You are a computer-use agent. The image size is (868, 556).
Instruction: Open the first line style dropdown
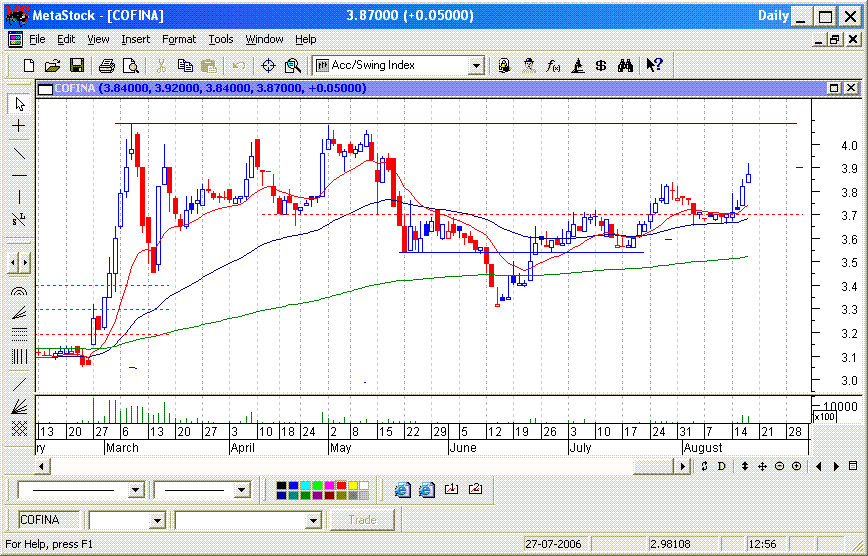135,490
